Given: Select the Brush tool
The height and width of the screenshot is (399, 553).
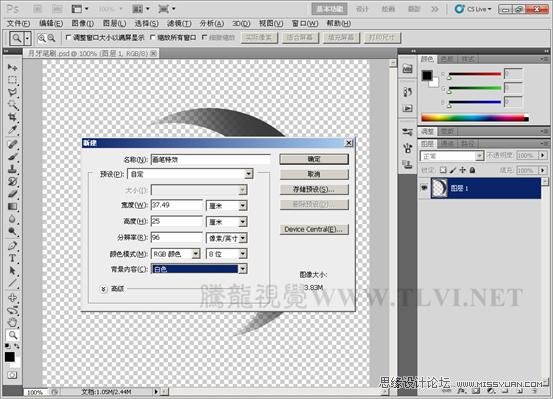Looking at the screenshot, I should [x=12, y=156].
